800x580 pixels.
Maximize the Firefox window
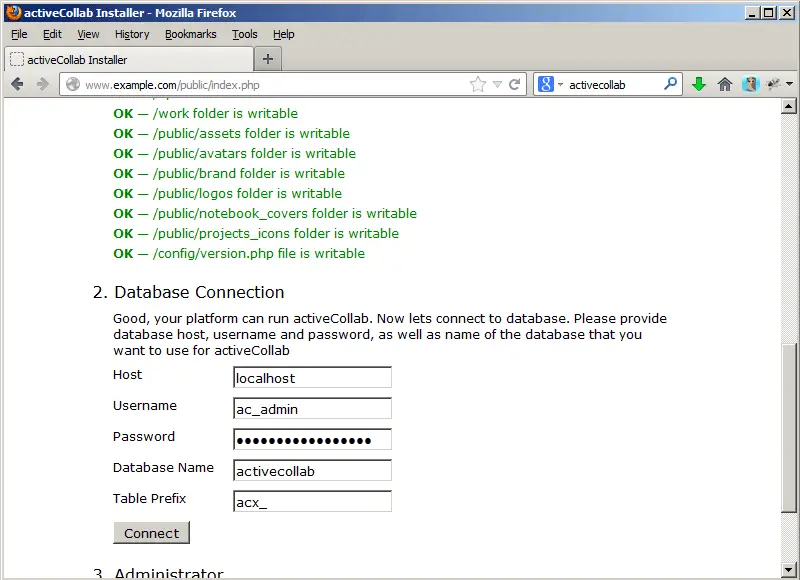click(769, 13)
